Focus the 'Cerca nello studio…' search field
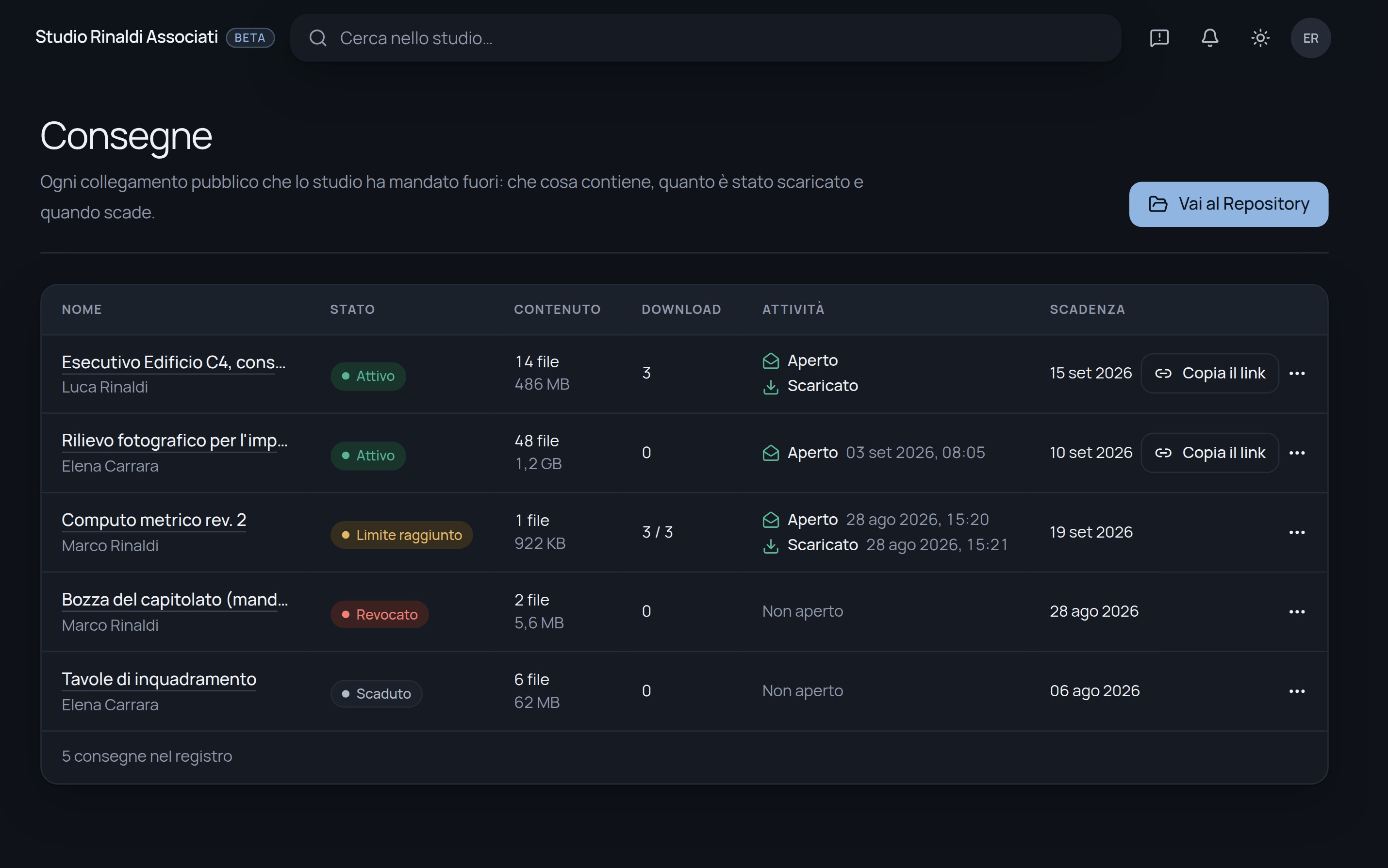Screen dimensions: 1388x868 point(706,38)
